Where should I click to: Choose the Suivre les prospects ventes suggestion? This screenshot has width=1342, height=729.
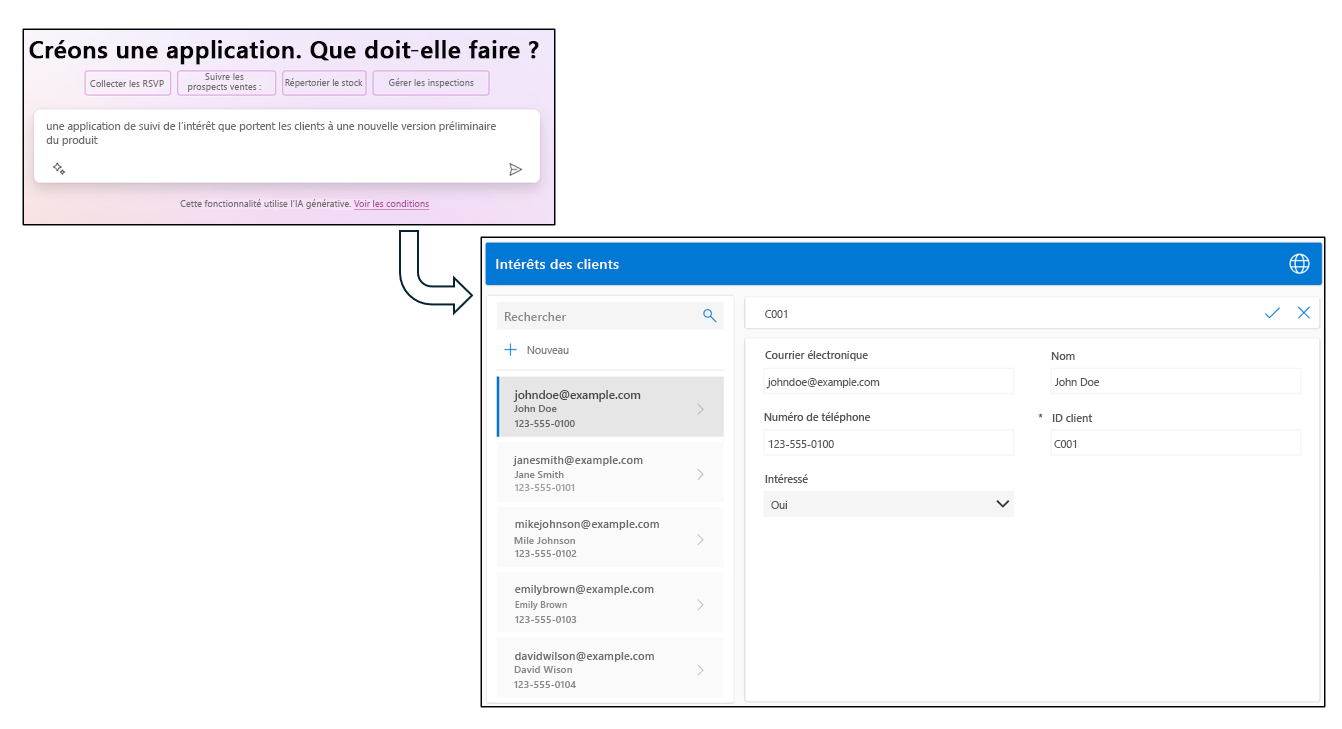225,83
